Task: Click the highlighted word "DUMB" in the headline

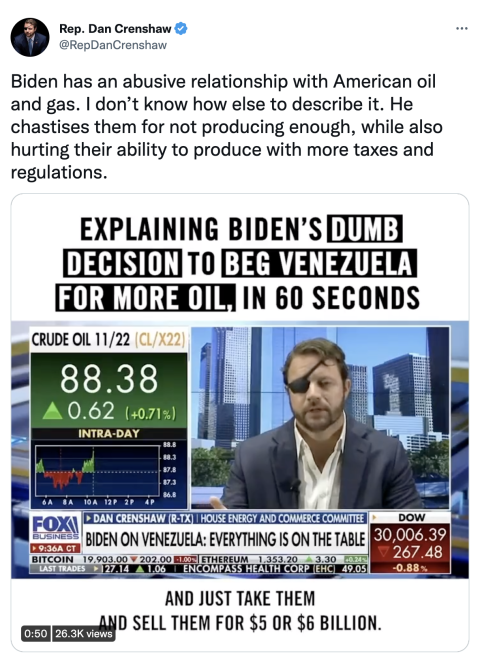Action: click(365, 229)
